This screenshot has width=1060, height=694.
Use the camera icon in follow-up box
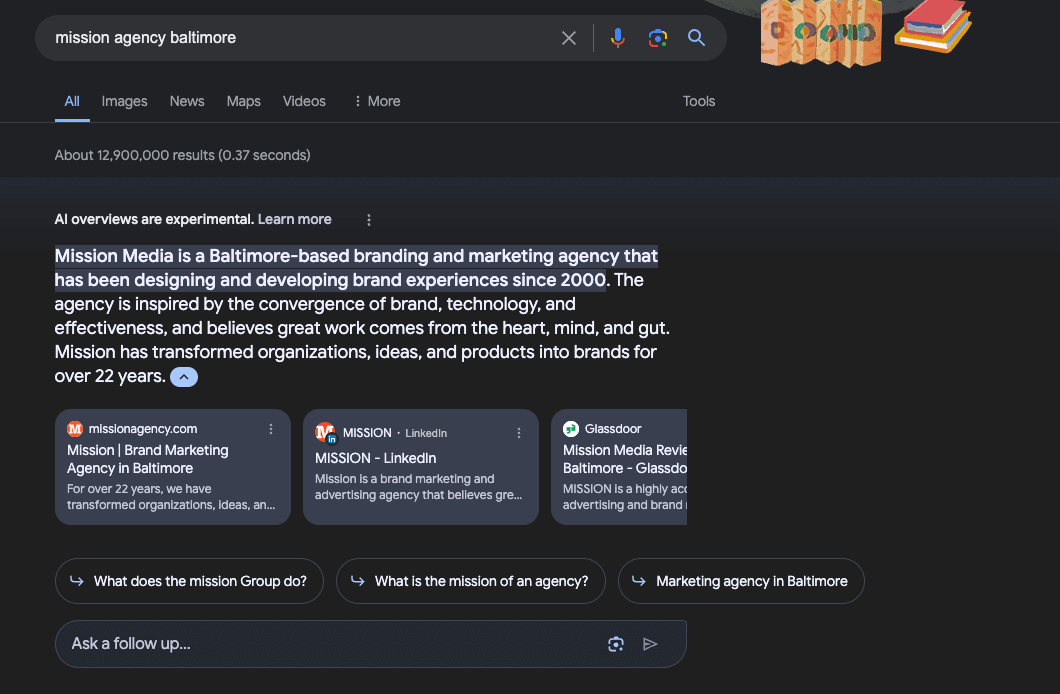[x=615, y=644]
